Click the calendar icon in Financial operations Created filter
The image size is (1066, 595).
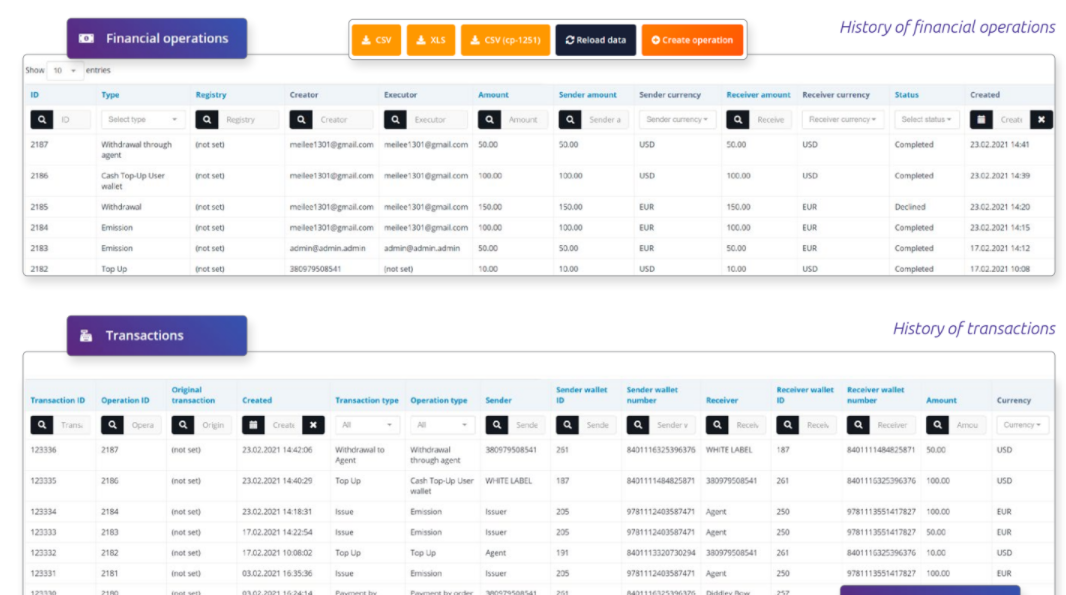coord(981,120)
